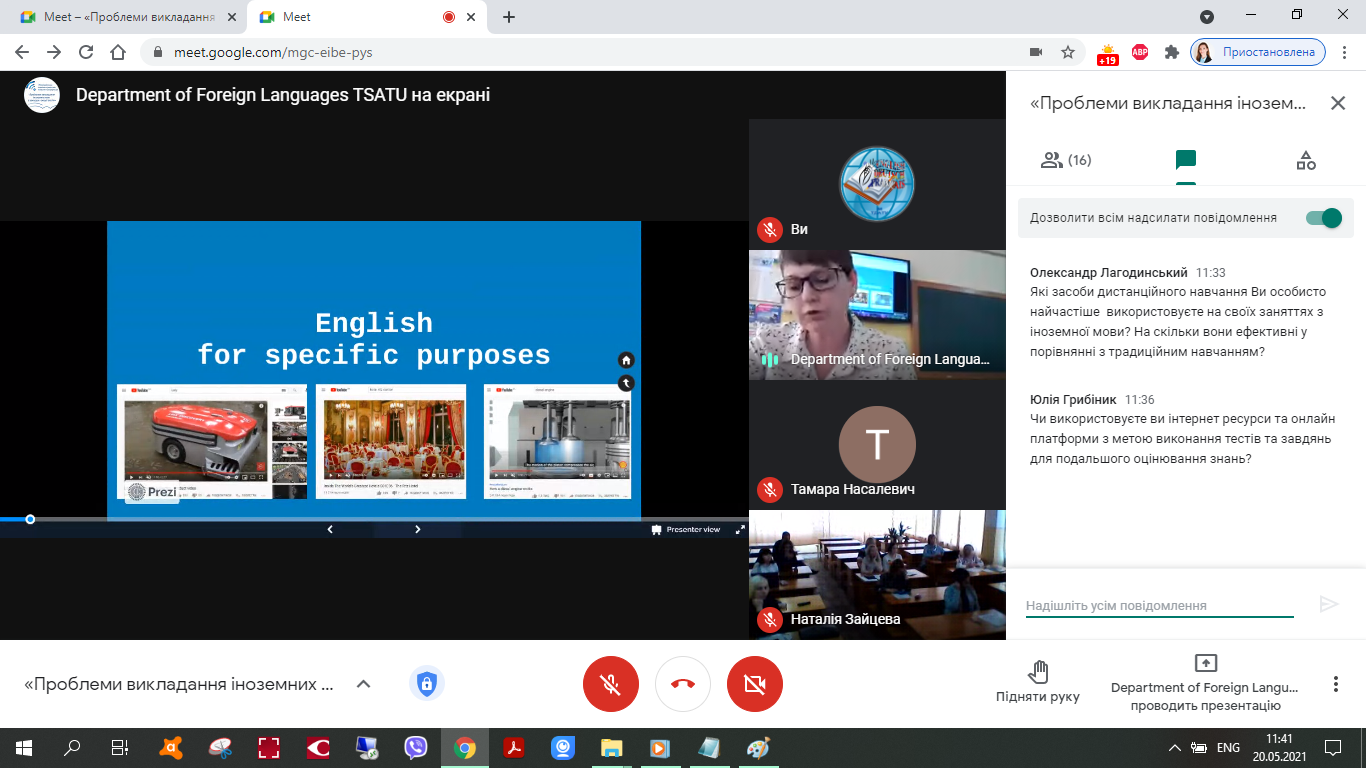Go back with Chrome's back arrow

(22, 52)
